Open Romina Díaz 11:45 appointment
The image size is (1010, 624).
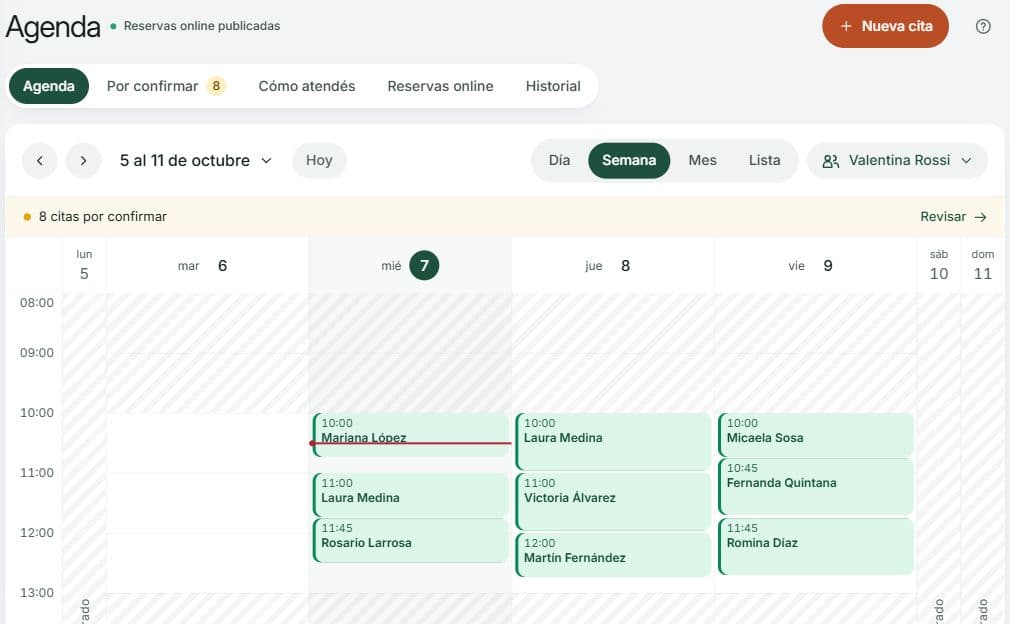[816, 546]
